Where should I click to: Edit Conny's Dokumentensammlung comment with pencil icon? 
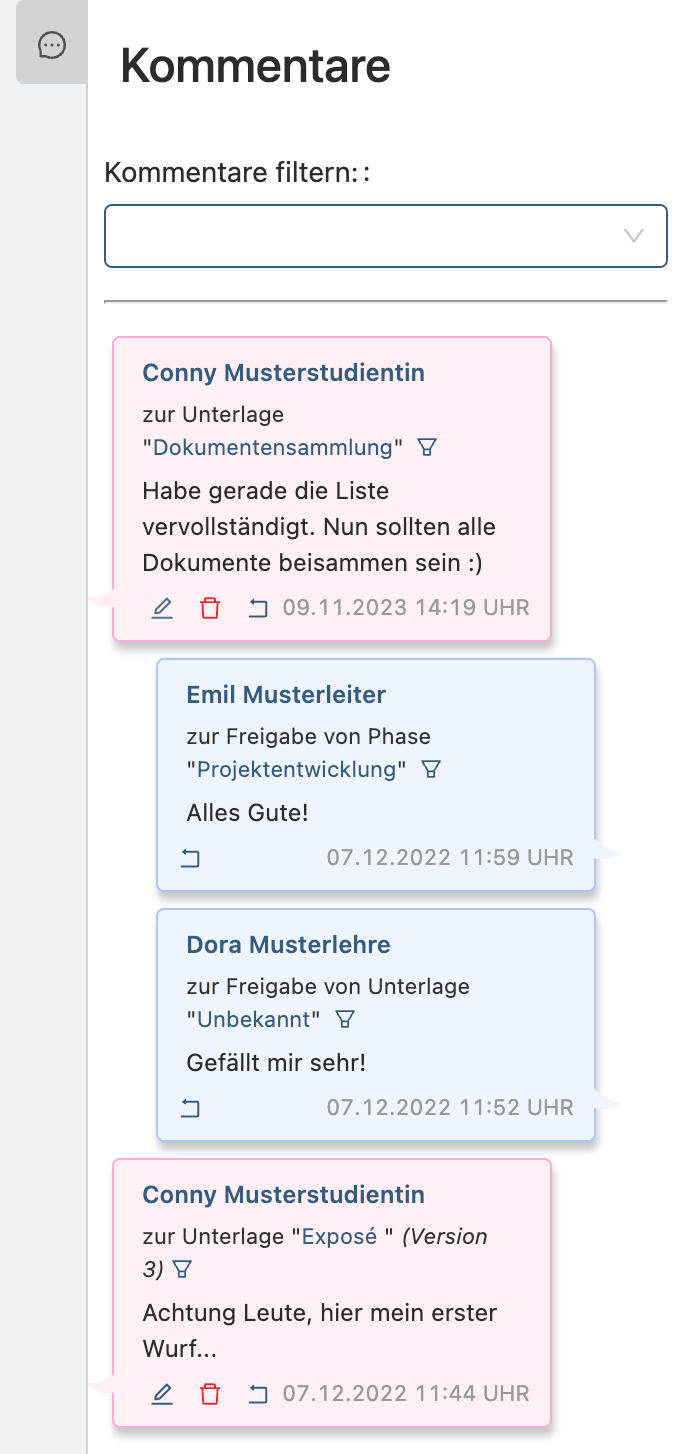pyautogui.click(x=162, y=608)
